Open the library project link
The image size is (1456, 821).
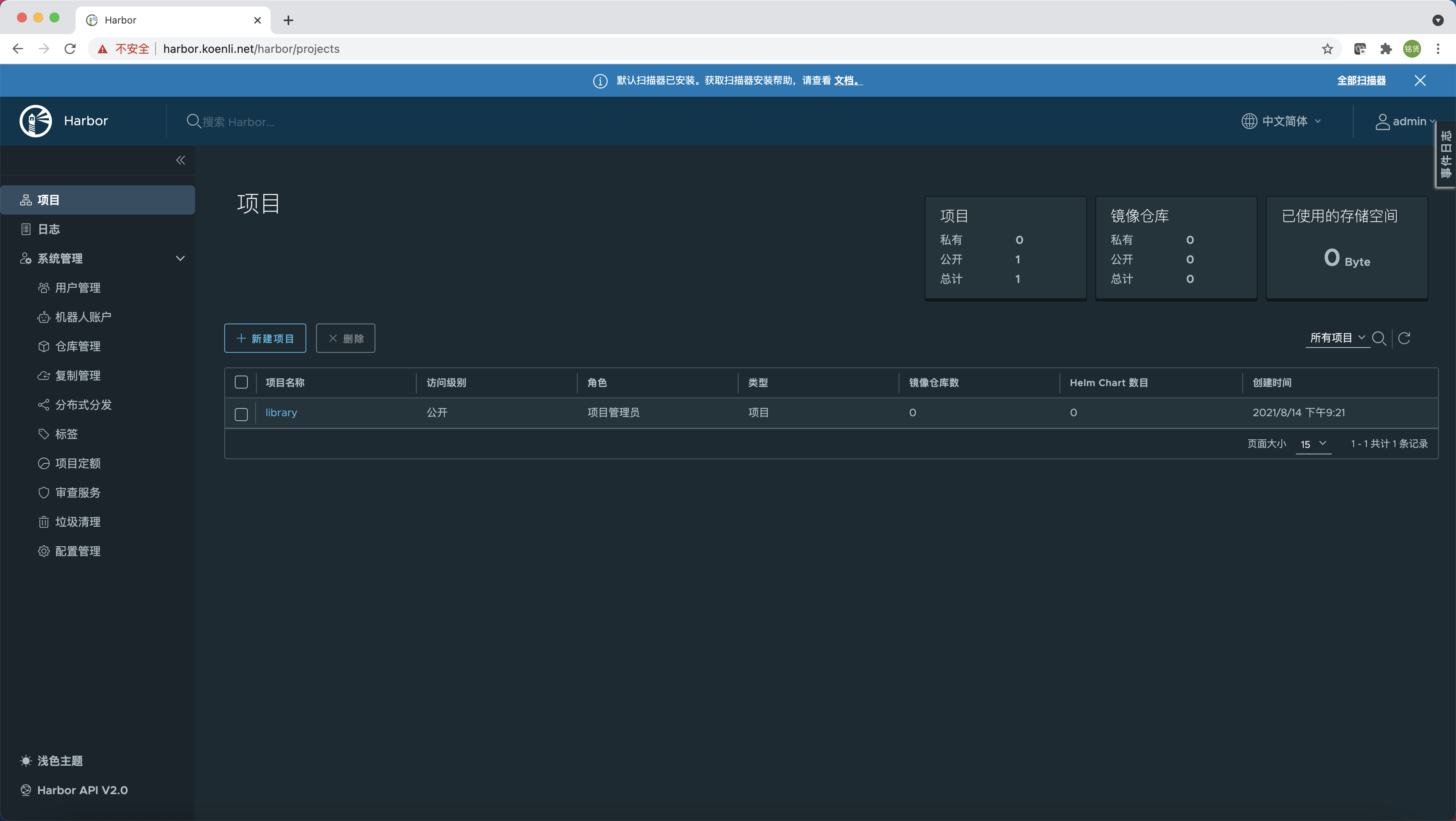point(281,412)
